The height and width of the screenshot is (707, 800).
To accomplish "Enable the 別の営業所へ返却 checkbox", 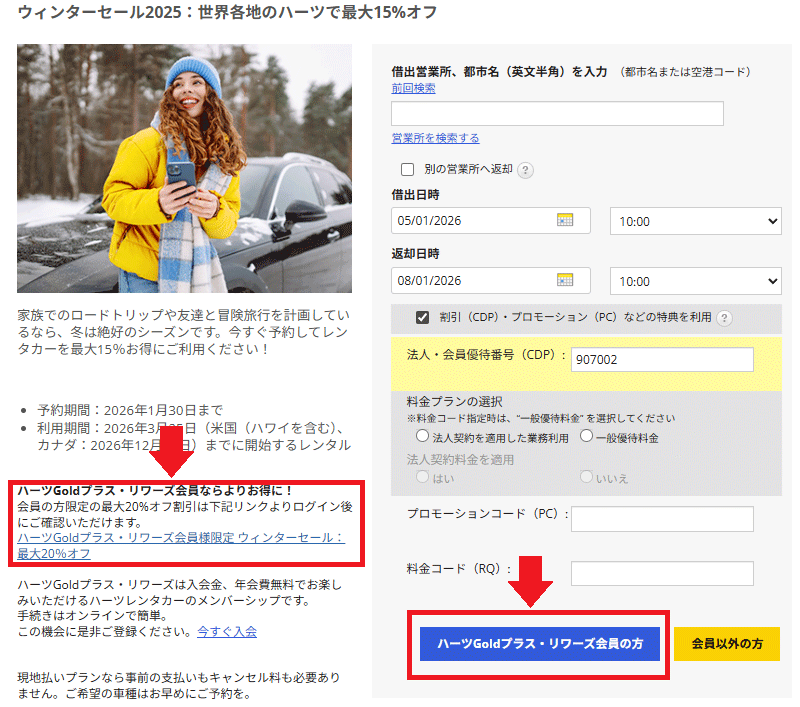I will pyautogui.click(x=407, y=170).
